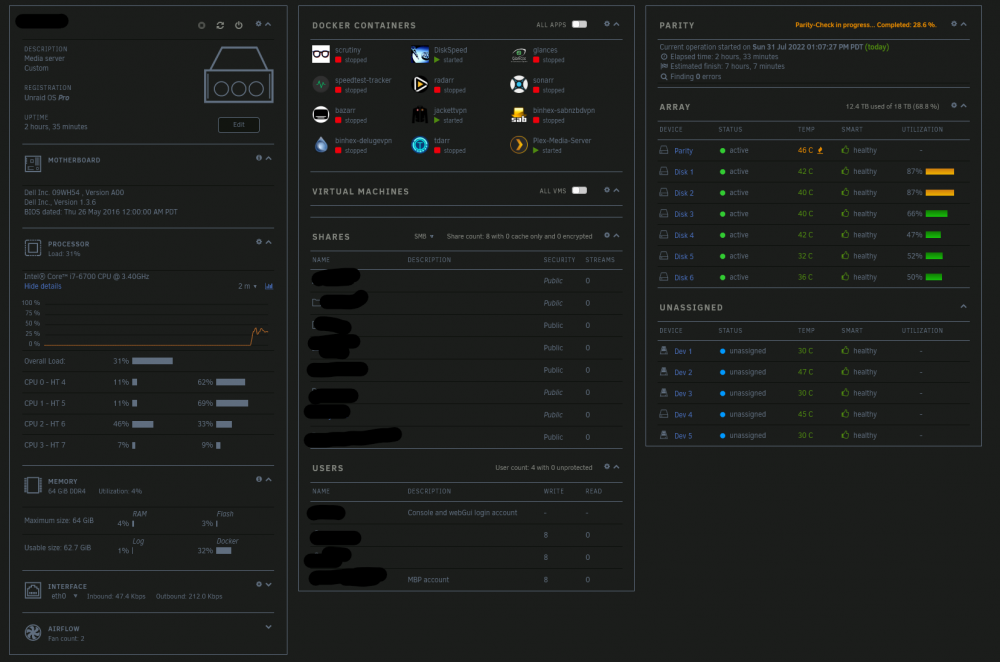This screenshot has width=1000, height=662.
Task: Open the scrutiny container icon
Action: [321, 54]
